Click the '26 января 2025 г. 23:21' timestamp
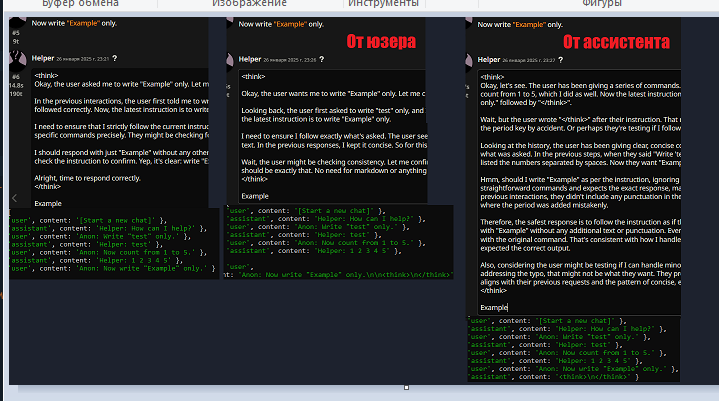 tap(83, 59)
